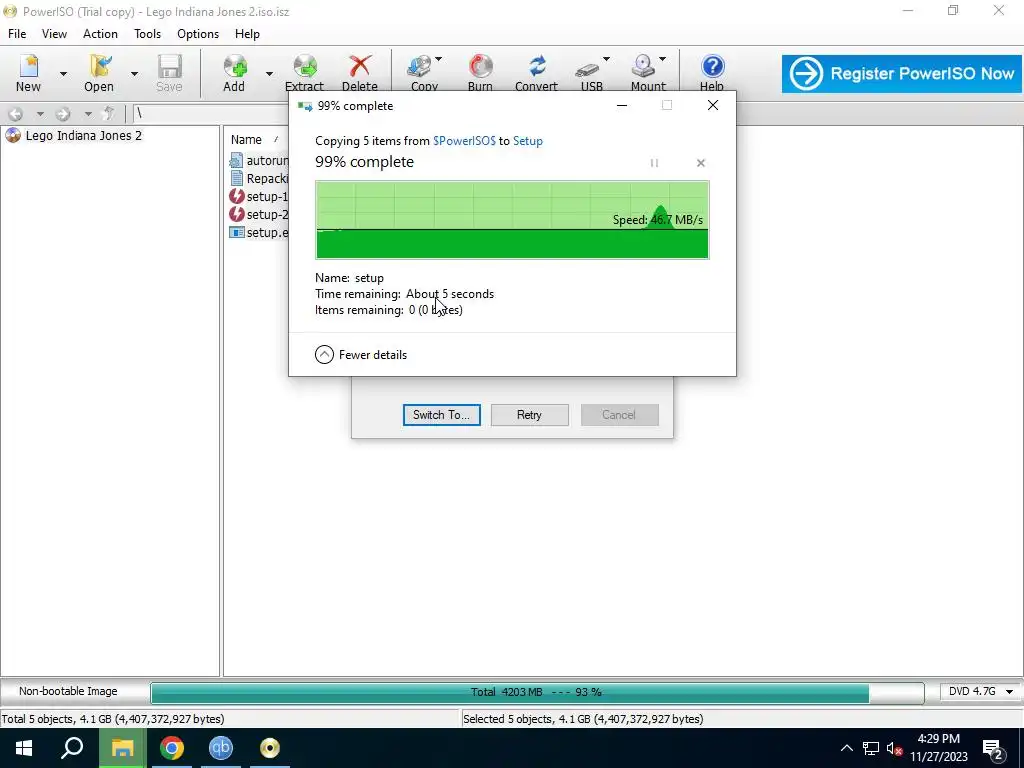
Task: Click the Forward navigation arrow
Action: click(63, 114)
